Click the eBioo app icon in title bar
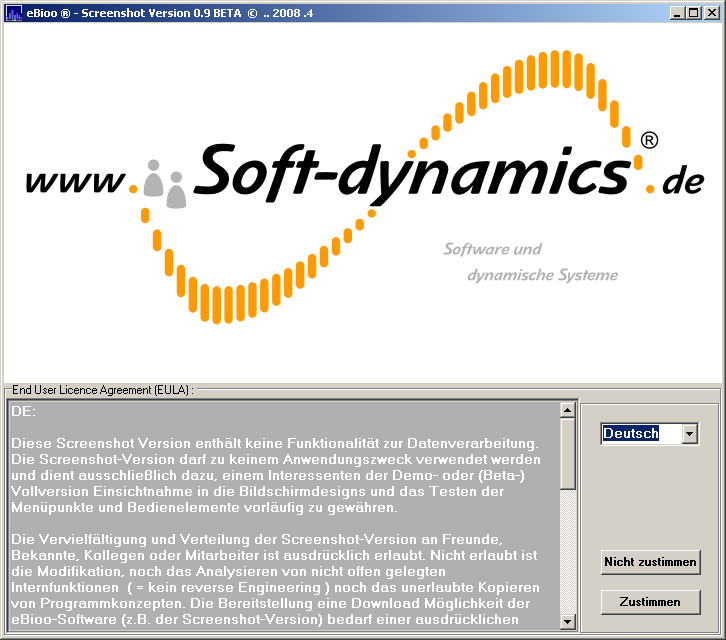726x640 pixels. click(x=13, y=13)
